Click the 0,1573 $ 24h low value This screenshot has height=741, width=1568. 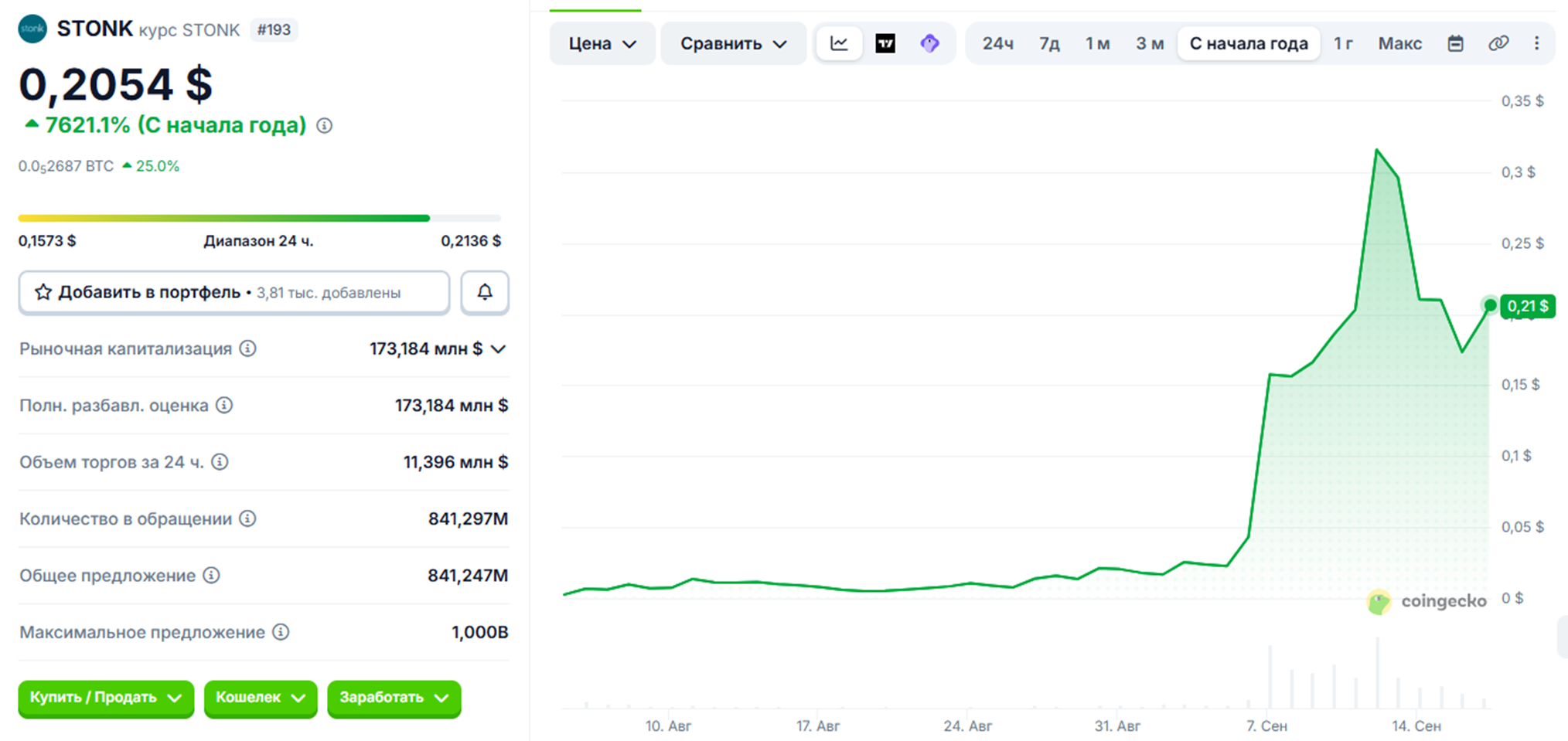(47, 241)
